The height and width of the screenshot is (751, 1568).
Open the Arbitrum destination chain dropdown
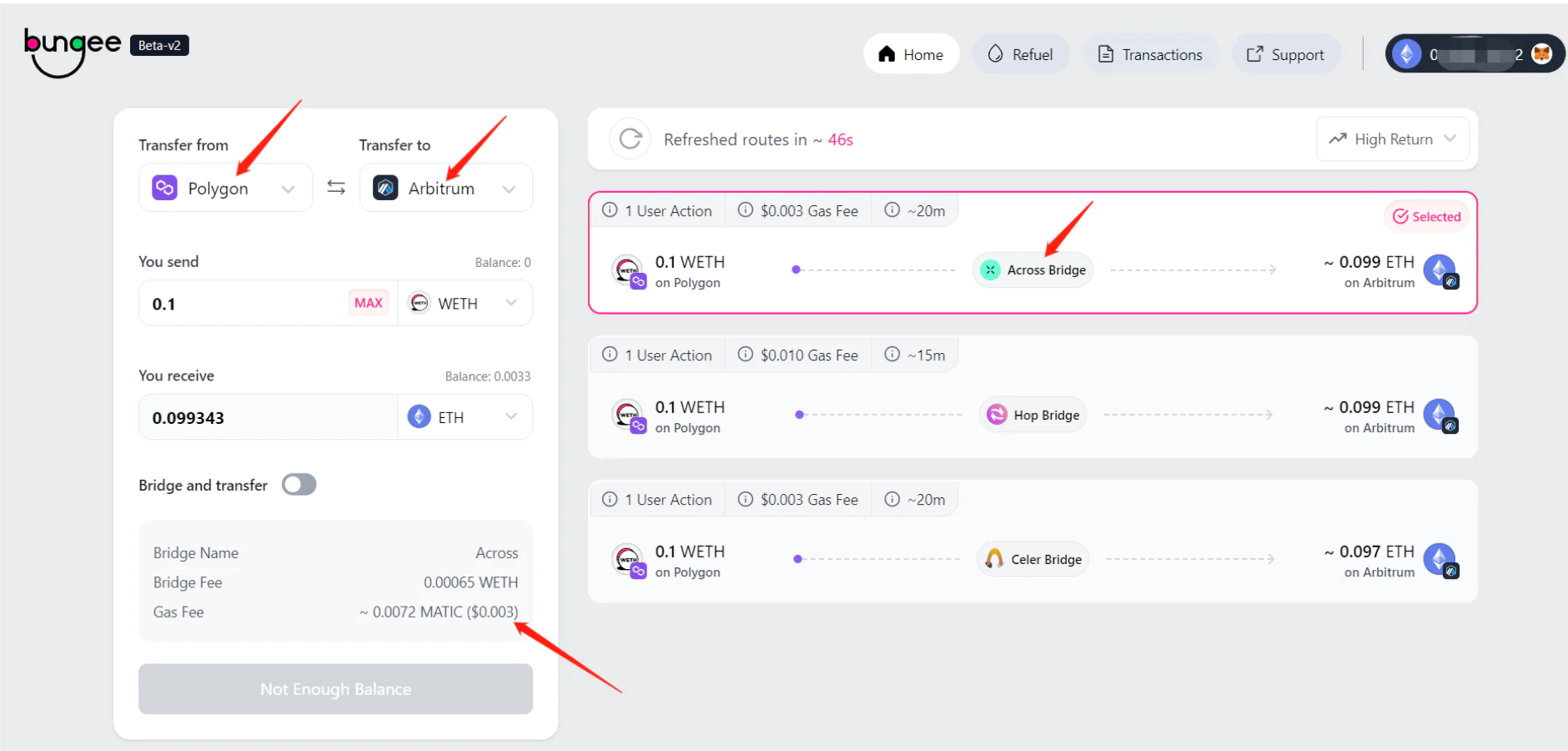point(446,188)
